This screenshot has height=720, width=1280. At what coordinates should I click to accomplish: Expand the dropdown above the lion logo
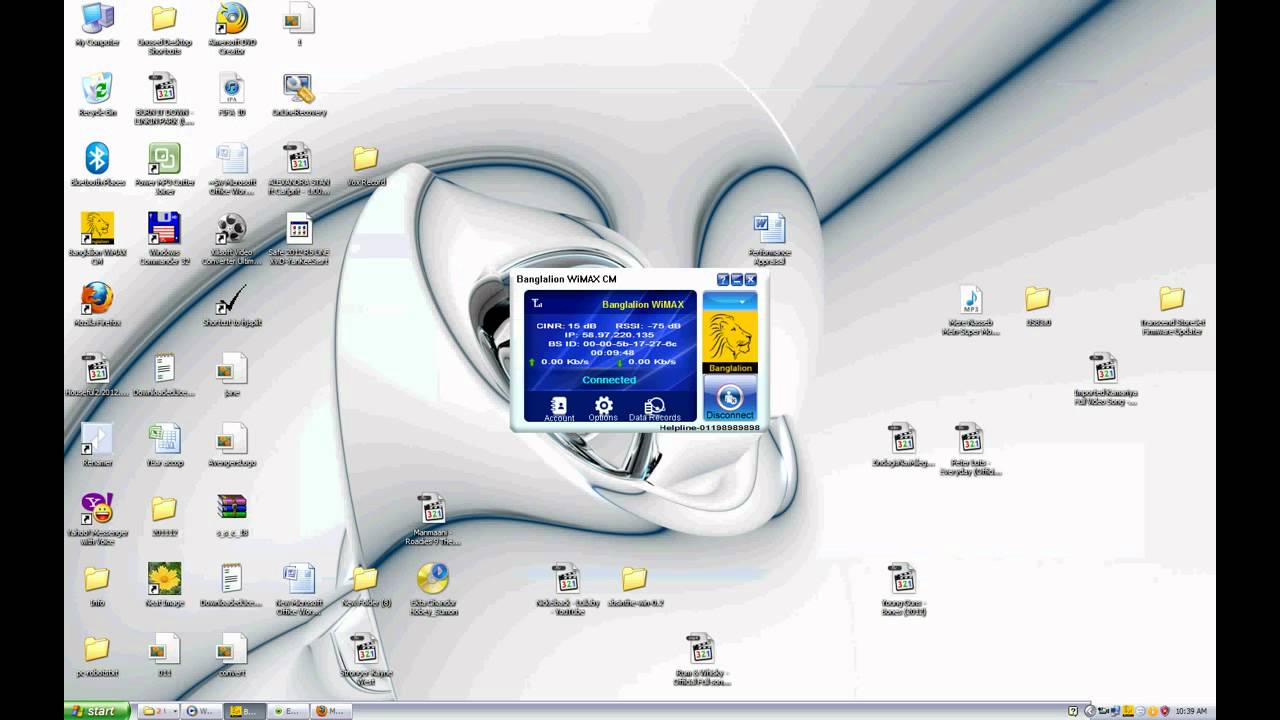tap(730, 301)
